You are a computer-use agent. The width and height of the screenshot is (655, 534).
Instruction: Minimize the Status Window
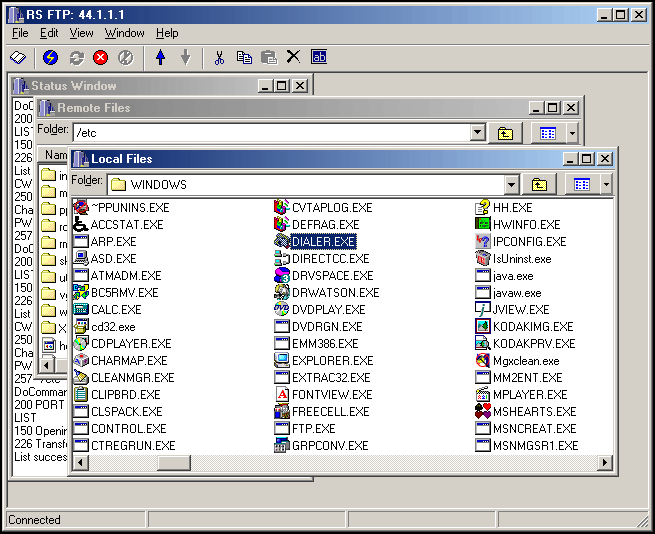(265, 86)
